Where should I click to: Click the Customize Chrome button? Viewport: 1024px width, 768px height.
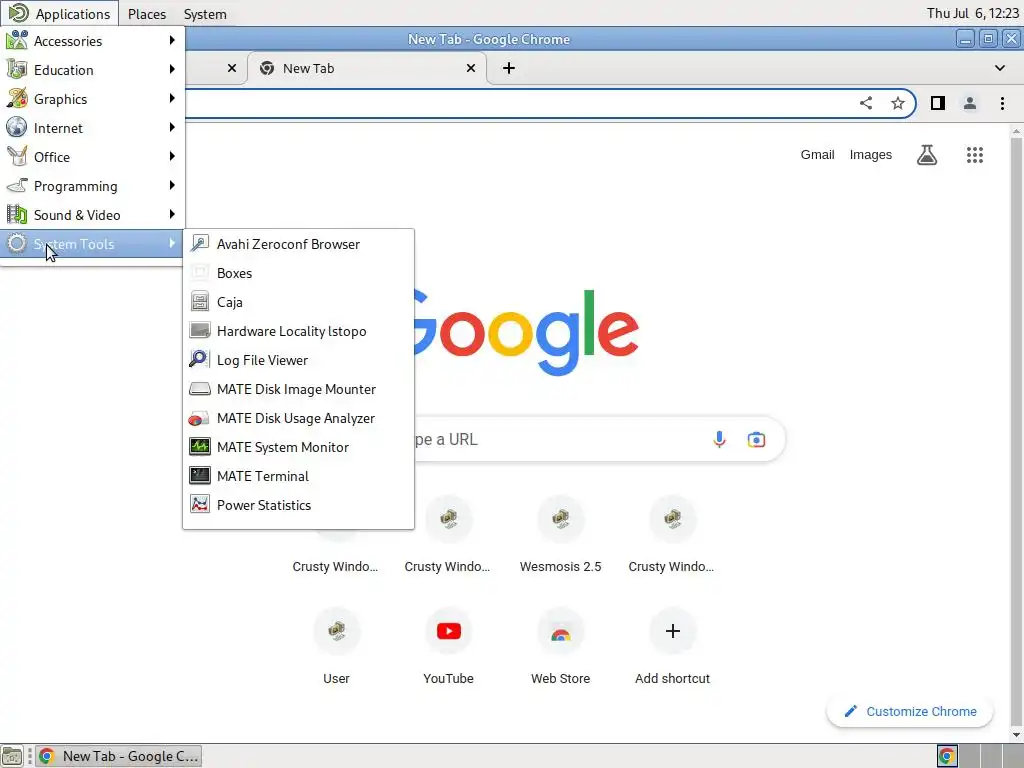click(910, 711)
